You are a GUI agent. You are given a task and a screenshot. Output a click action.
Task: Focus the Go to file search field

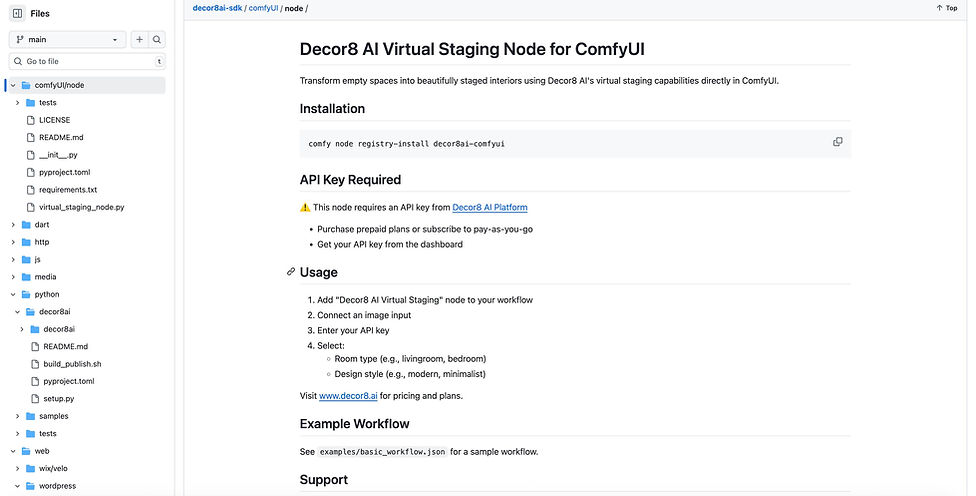pyautogui.click(x=87, y=61)
